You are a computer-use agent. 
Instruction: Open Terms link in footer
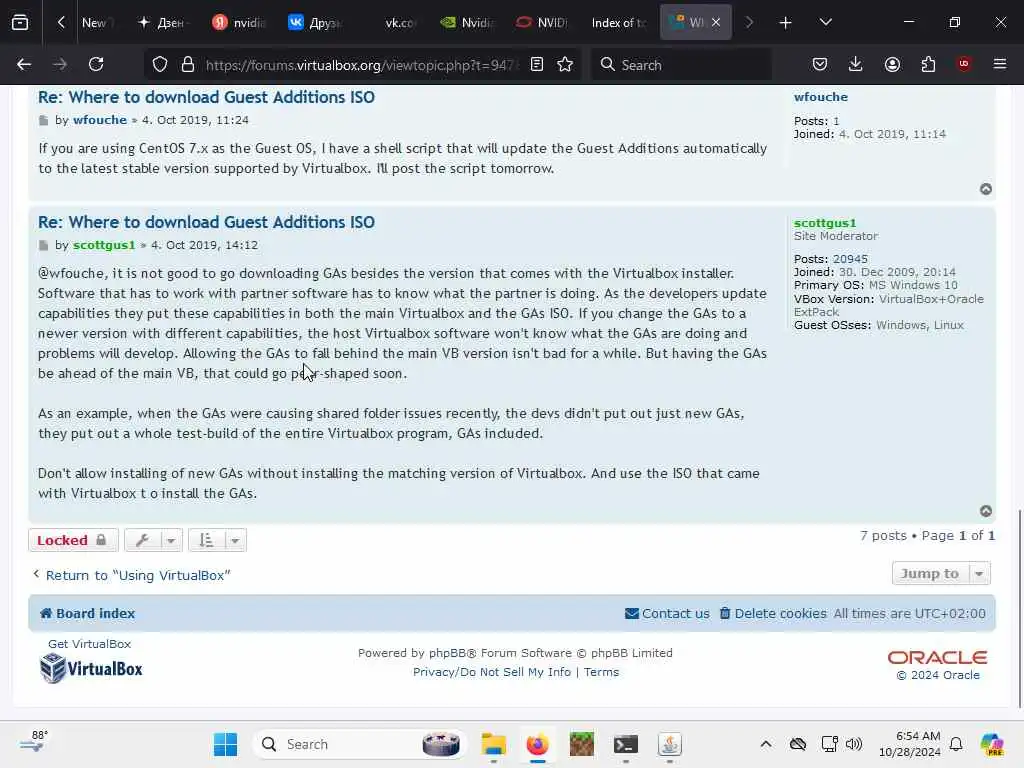(x=601, y=672)
